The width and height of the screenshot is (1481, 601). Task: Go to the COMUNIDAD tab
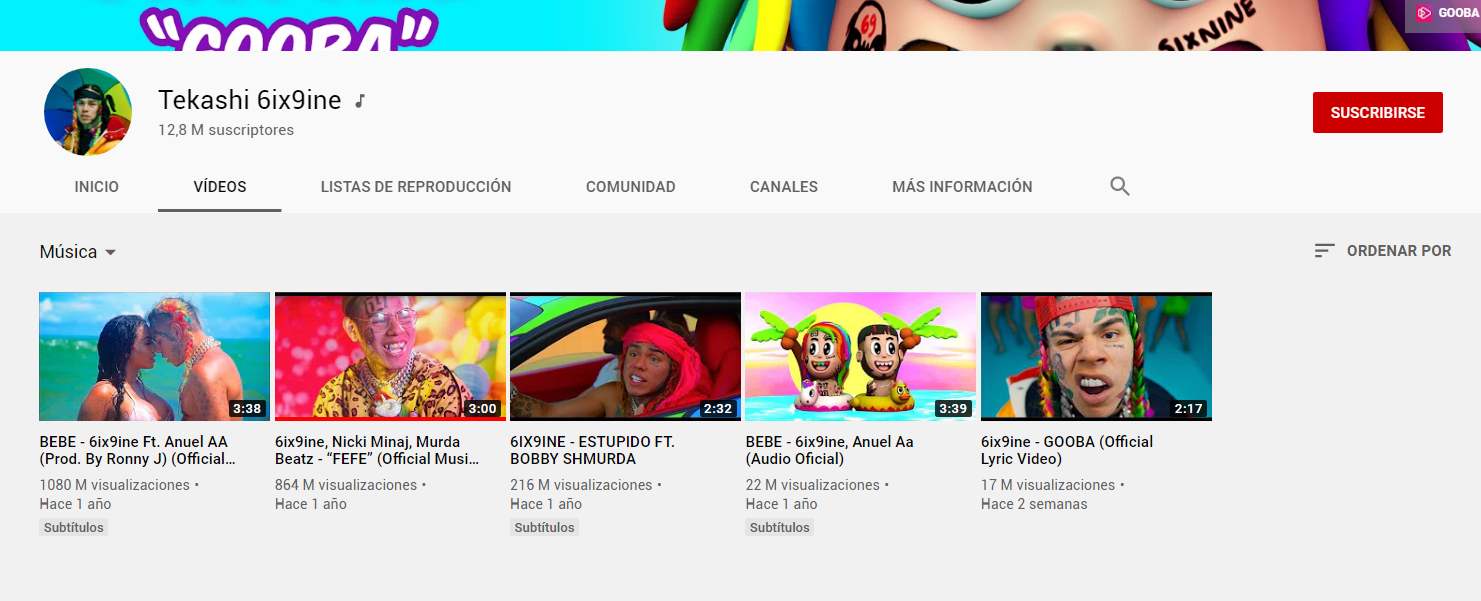coord(630,187)
